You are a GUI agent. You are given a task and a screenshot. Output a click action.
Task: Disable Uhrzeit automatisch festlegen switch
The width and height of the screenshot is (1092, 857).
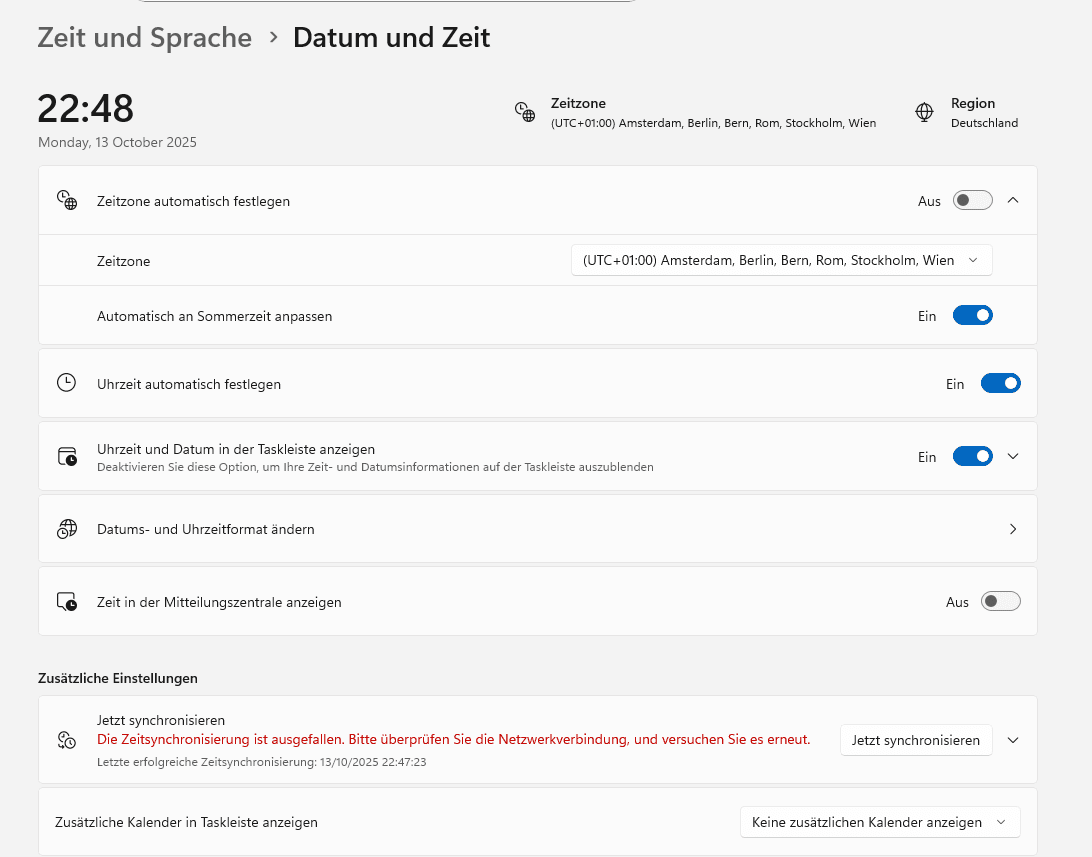click(x=1000, y=383)
